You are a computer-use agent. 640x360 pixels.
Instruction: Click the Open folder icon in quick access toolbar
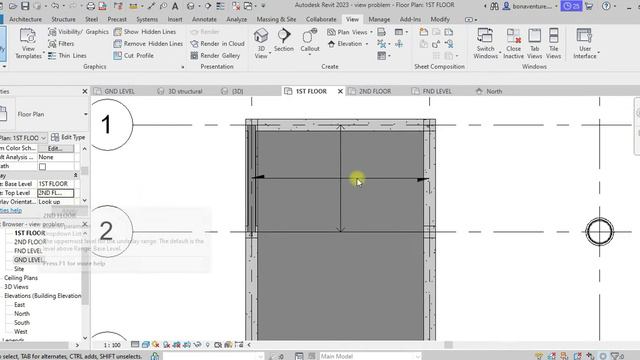tap(13, 6)
